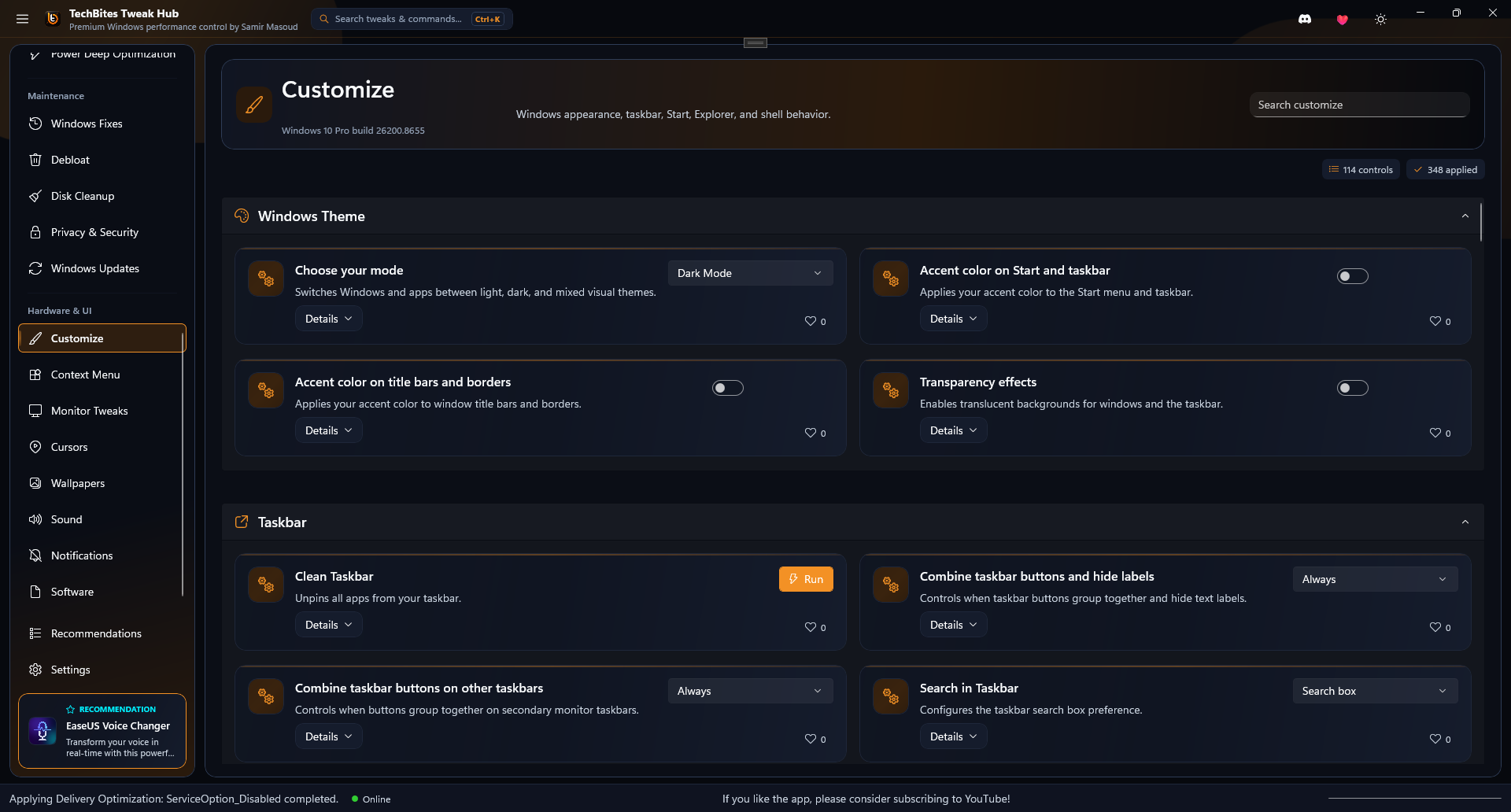The height and width of the screenshot is (812, 1511).
Task: Open the hamburger menu icon
Action: (23, 19)
